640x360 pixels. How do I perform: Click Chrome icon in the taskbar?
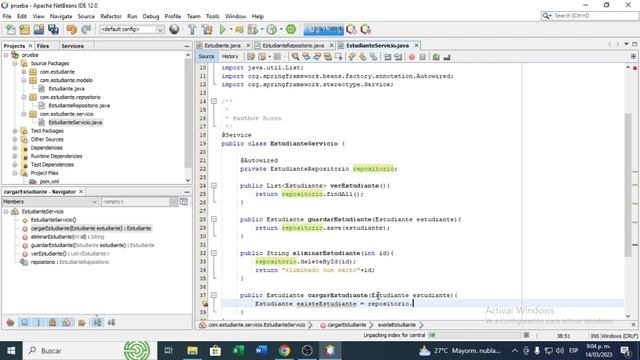pyautogui.click(x=284, y=350)
